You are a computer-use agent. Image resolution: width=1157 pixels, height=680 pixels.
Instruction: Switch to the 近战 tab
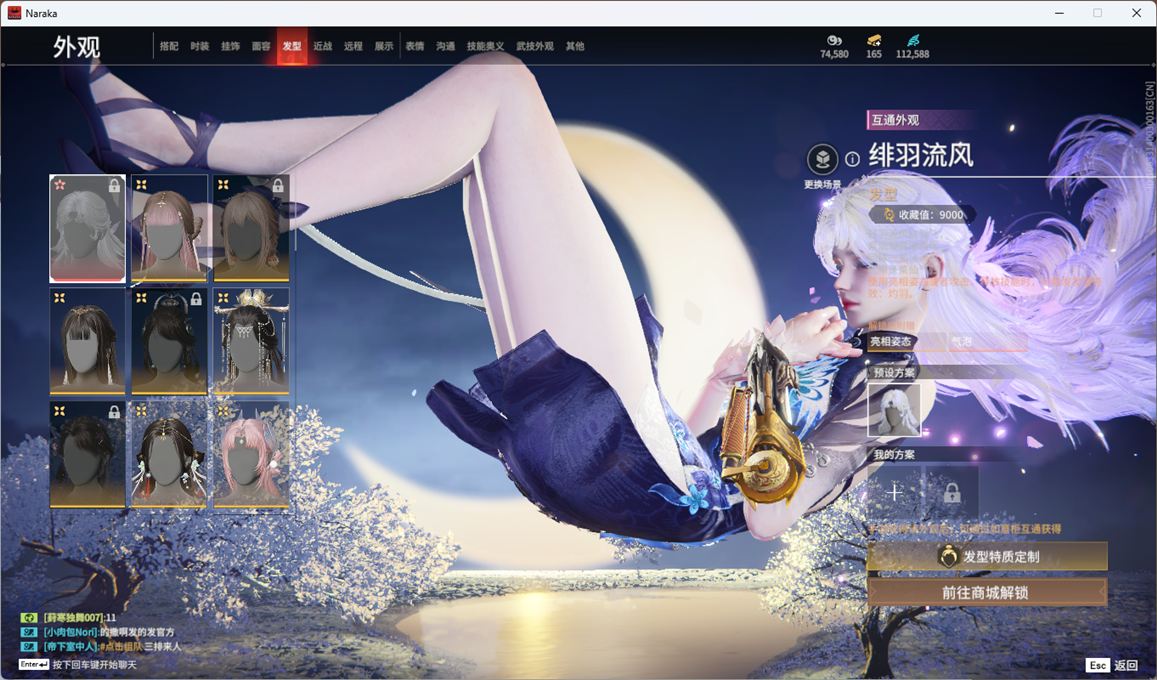point(322,46)
